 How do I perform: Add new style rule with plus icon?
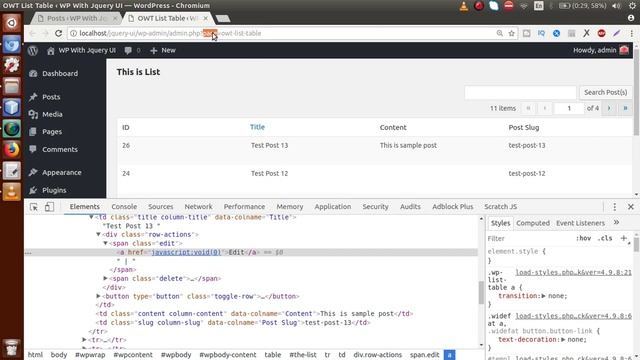tap(623, 238)
